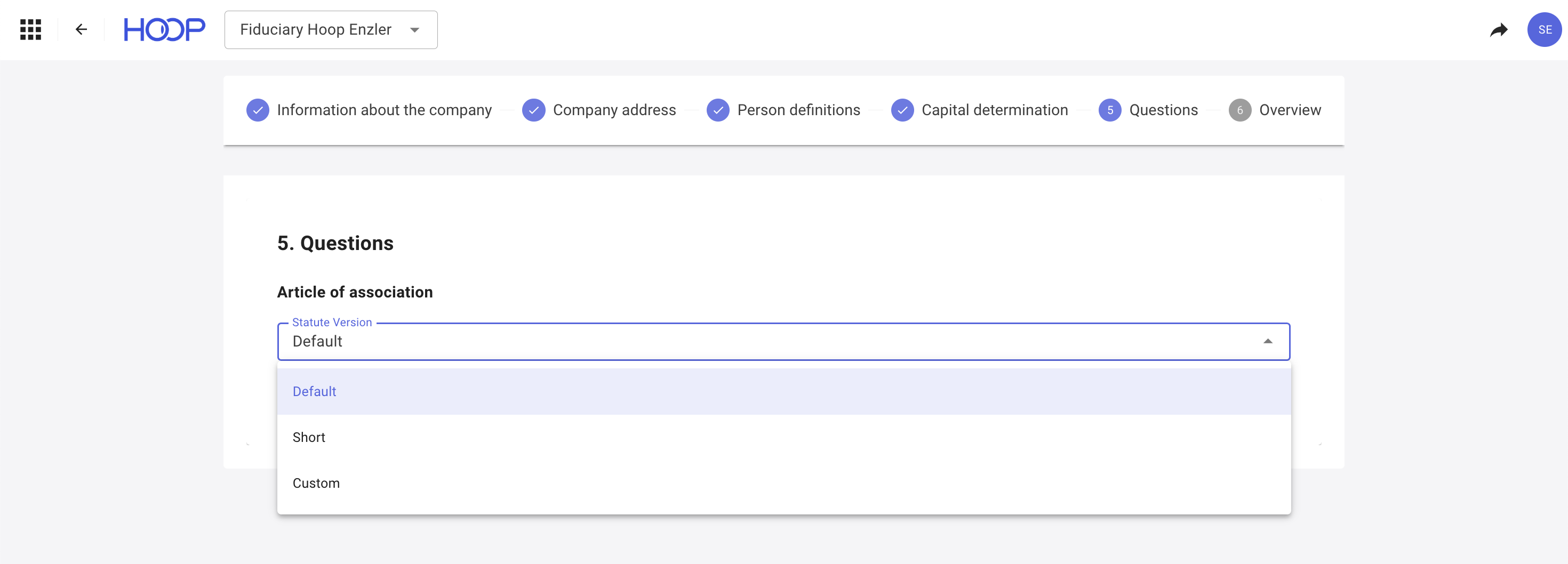The height and width of the screenshot is (564, 1568).
Task: Click the Company address step checkmark
Action: [533, 110]
